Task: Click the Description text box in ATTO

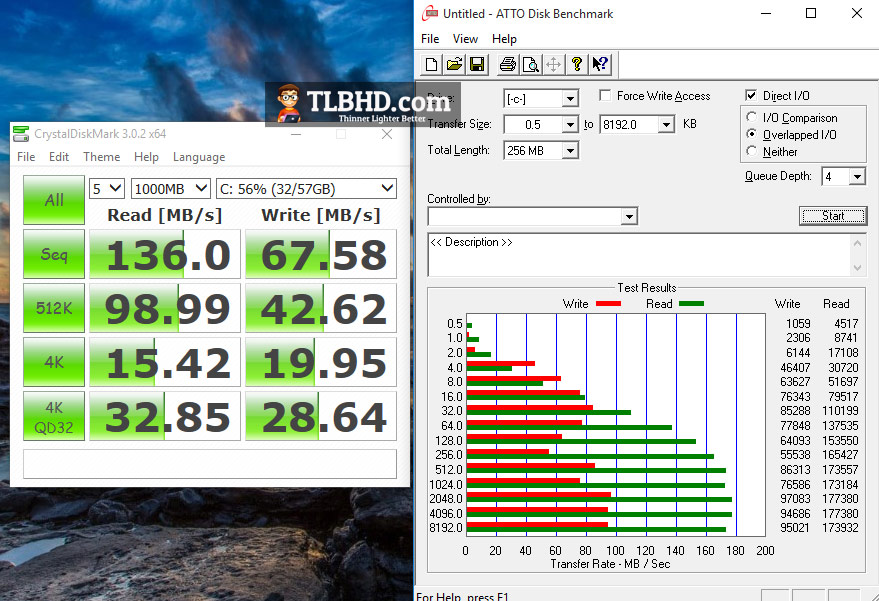Action: click(x=640, y=255)
